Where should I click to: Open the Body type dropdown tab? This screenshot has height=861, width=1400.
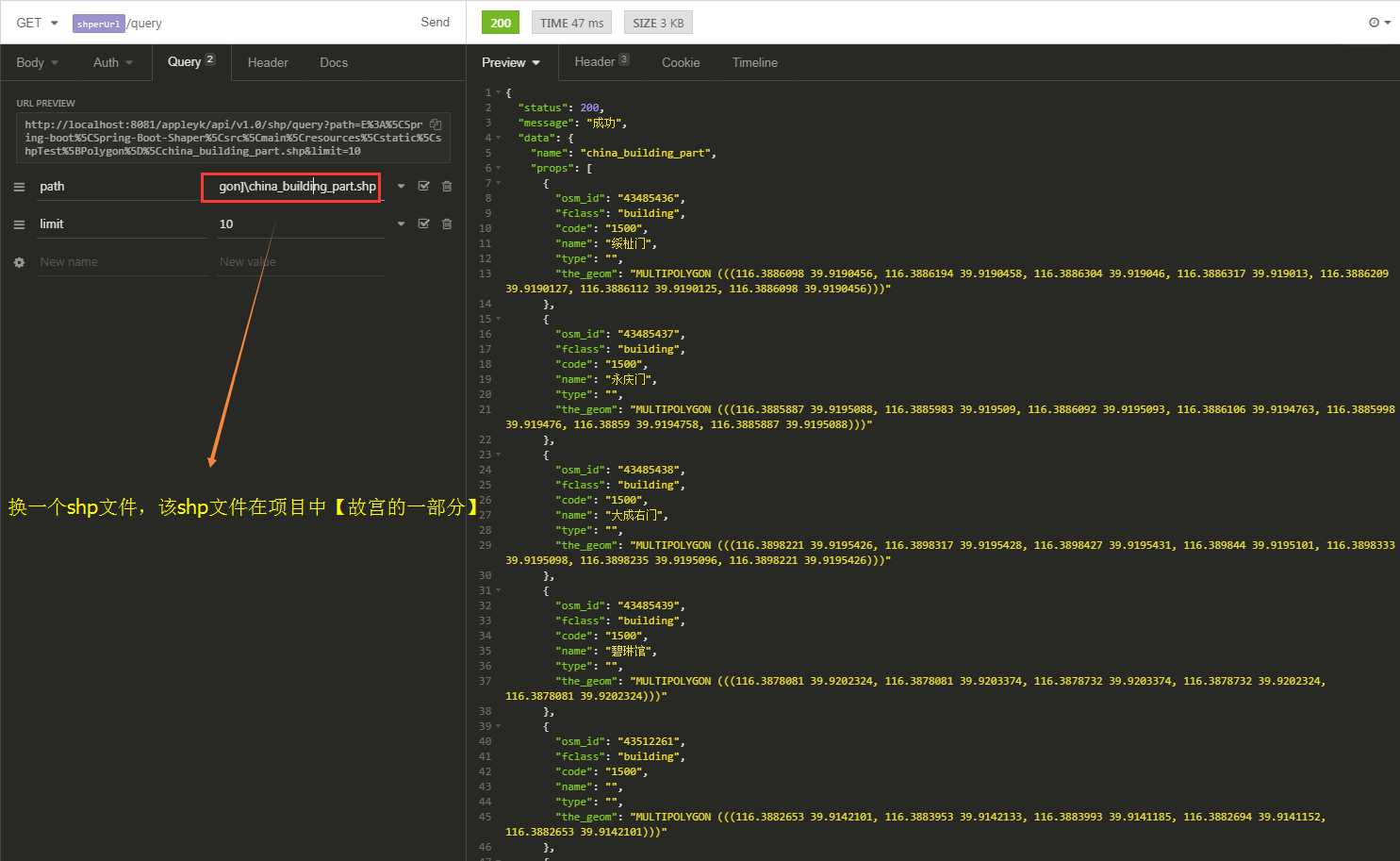click(37, 62)
